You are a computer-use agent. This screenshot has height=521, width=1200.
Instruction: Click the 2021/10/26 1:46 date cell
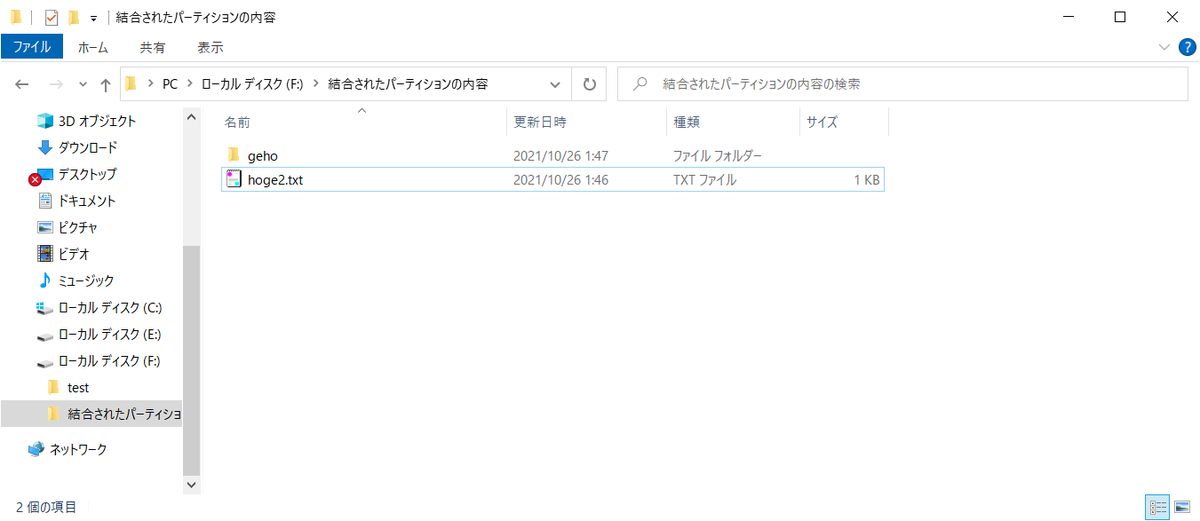click(561, 181)
